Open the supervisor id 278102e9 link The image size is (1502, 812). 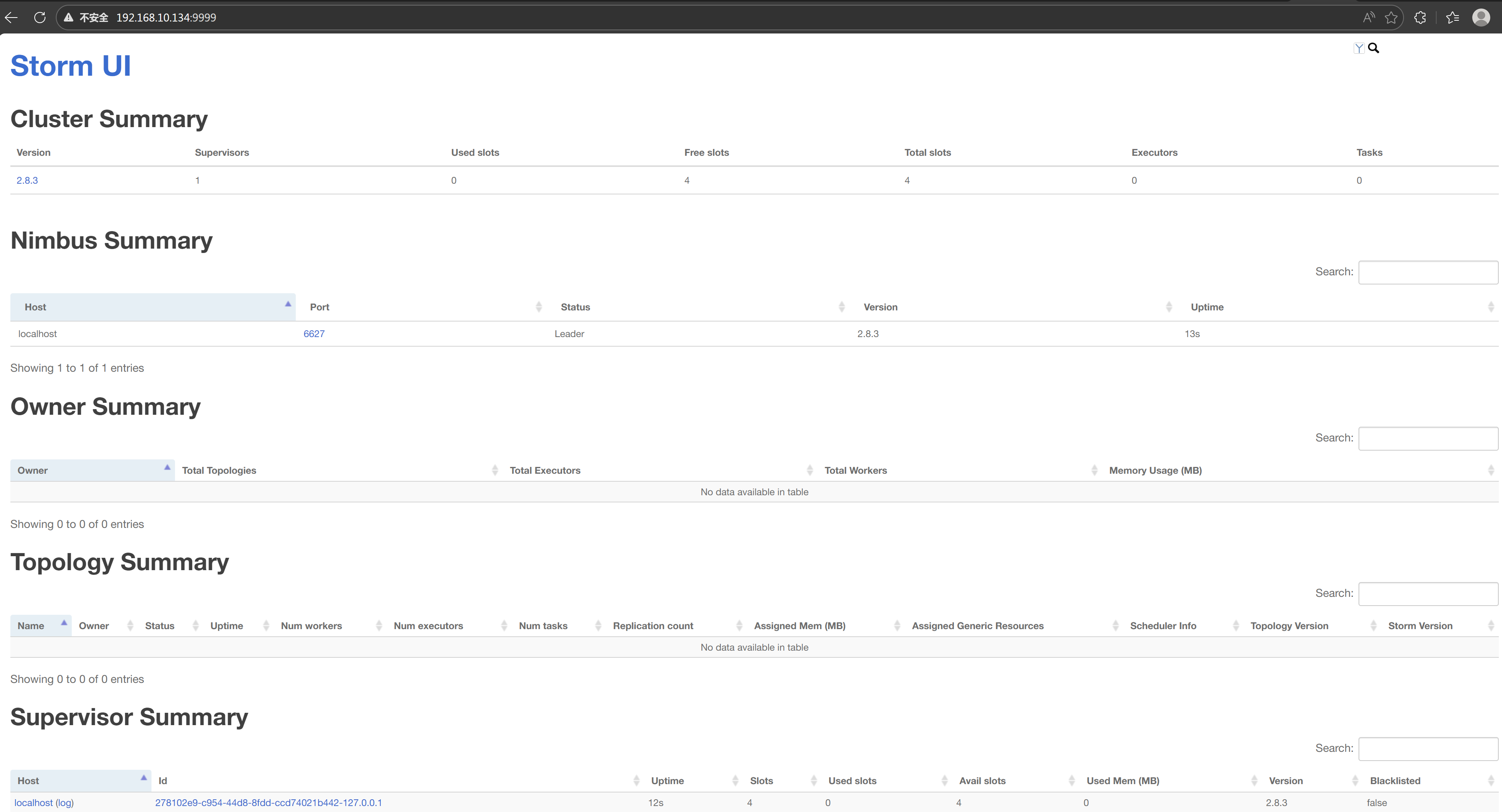268,803
